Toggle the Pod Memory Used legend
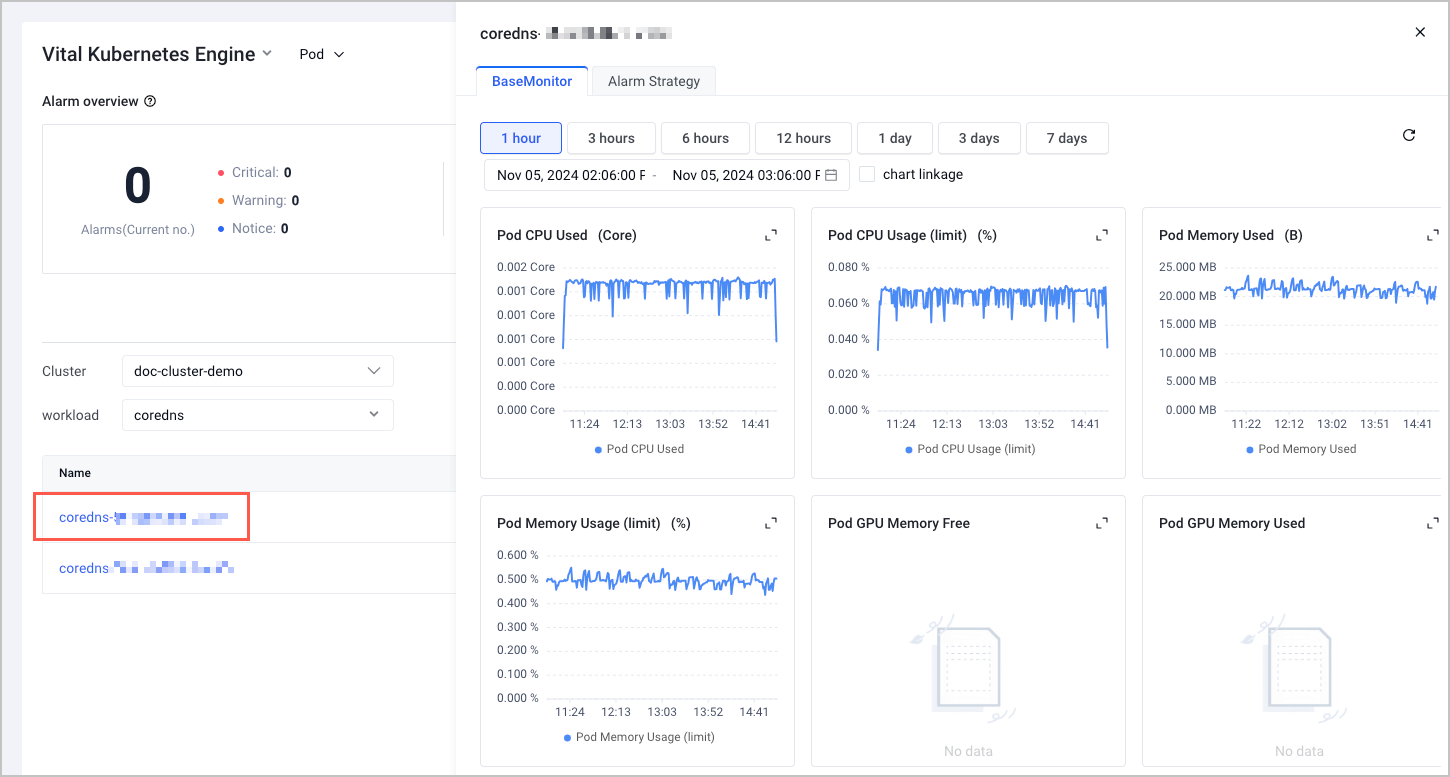Image resolution: width=1450 pixels, height=777 pixels. click(x=1302, y=449)
